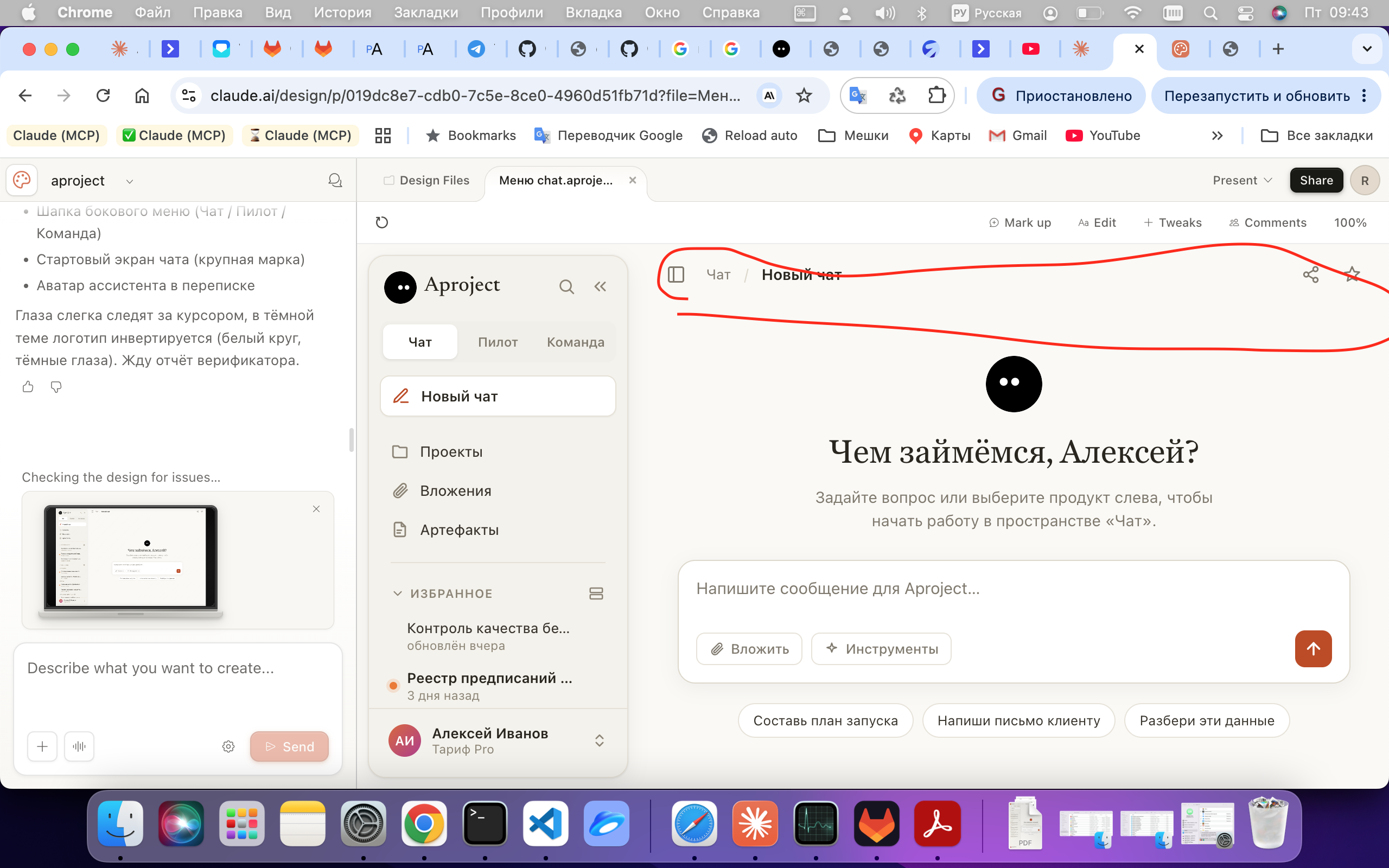Open the Мешки bookmarks folder
This screenshot has height=868, width=1389.
coord(853,136)
